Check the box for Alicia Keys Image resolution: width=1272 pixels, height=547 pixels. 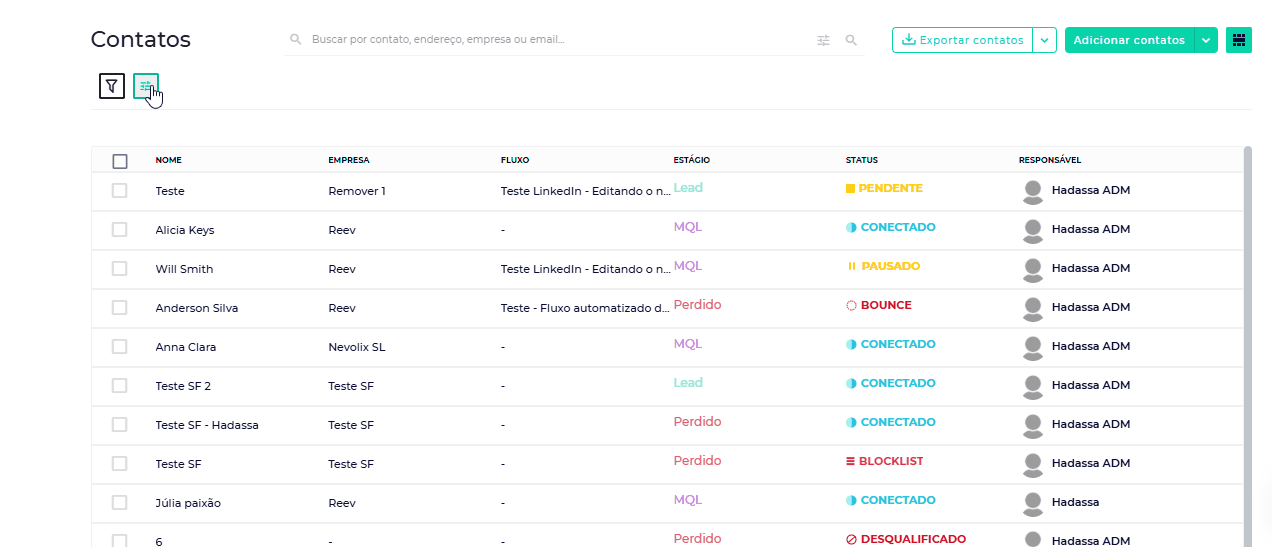pos(120,230)
